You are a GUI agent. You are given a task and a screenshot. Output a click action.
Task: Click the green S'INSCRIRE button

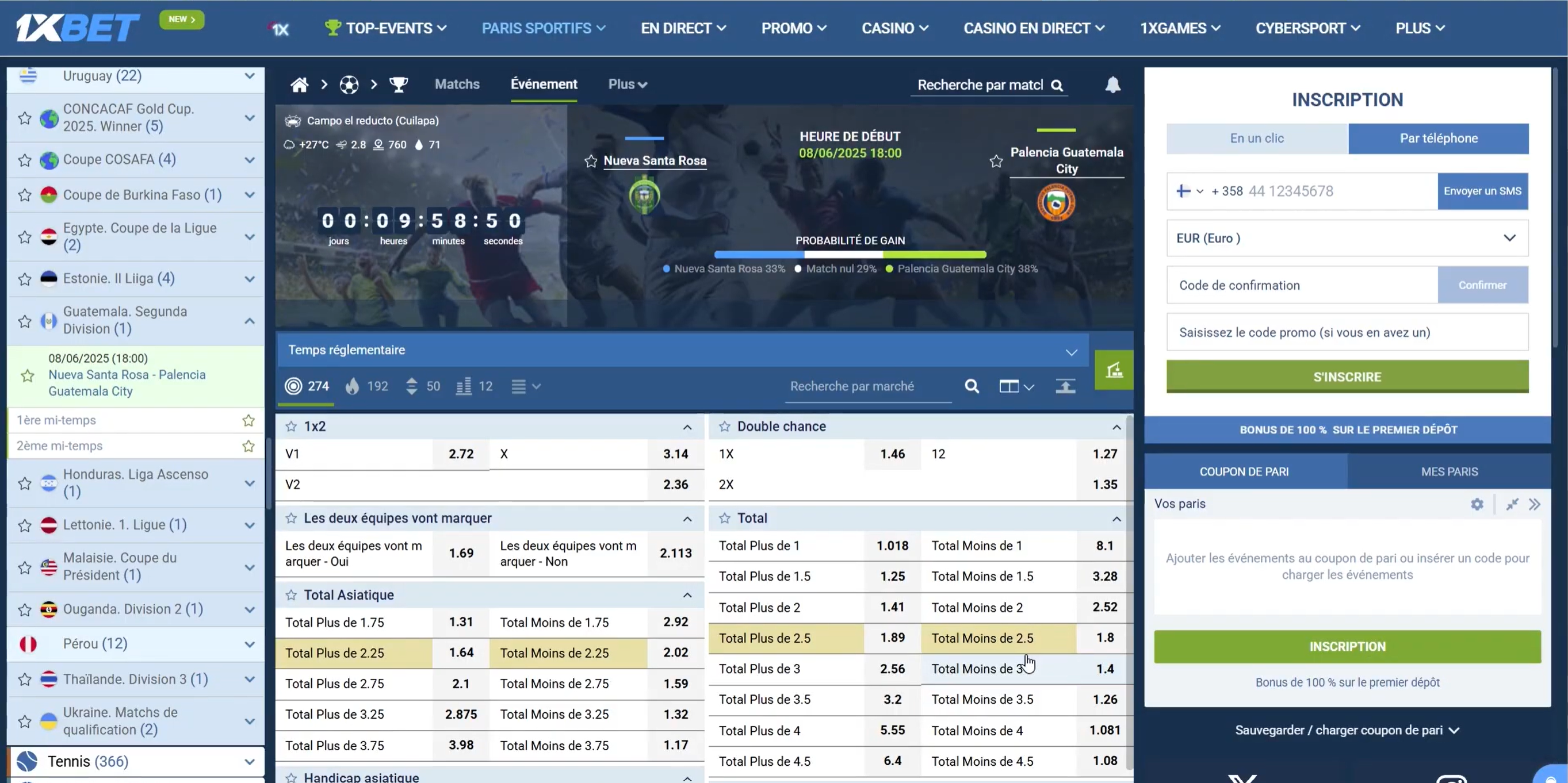pyautogui.click(x=1347, y=377)
